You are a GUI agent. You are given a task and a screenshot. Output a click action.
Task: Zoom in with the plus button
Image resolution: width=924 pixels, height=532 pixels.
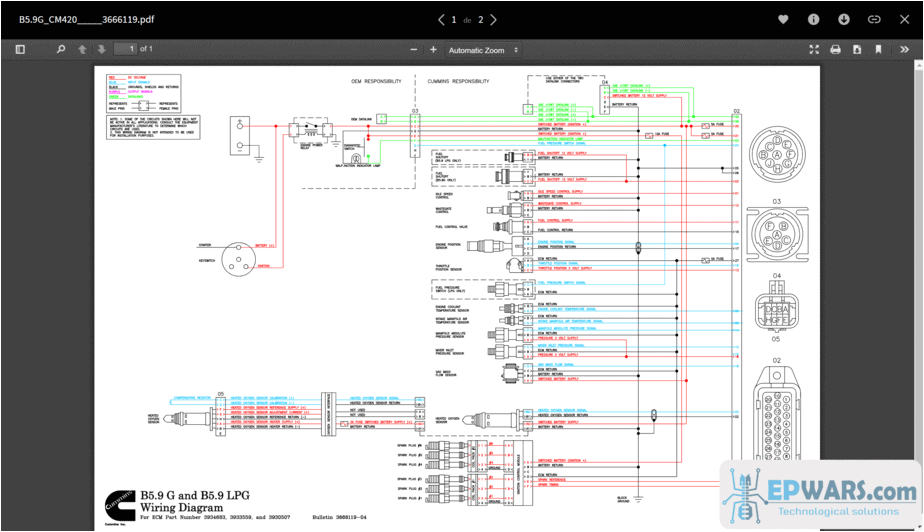point(433,50)
